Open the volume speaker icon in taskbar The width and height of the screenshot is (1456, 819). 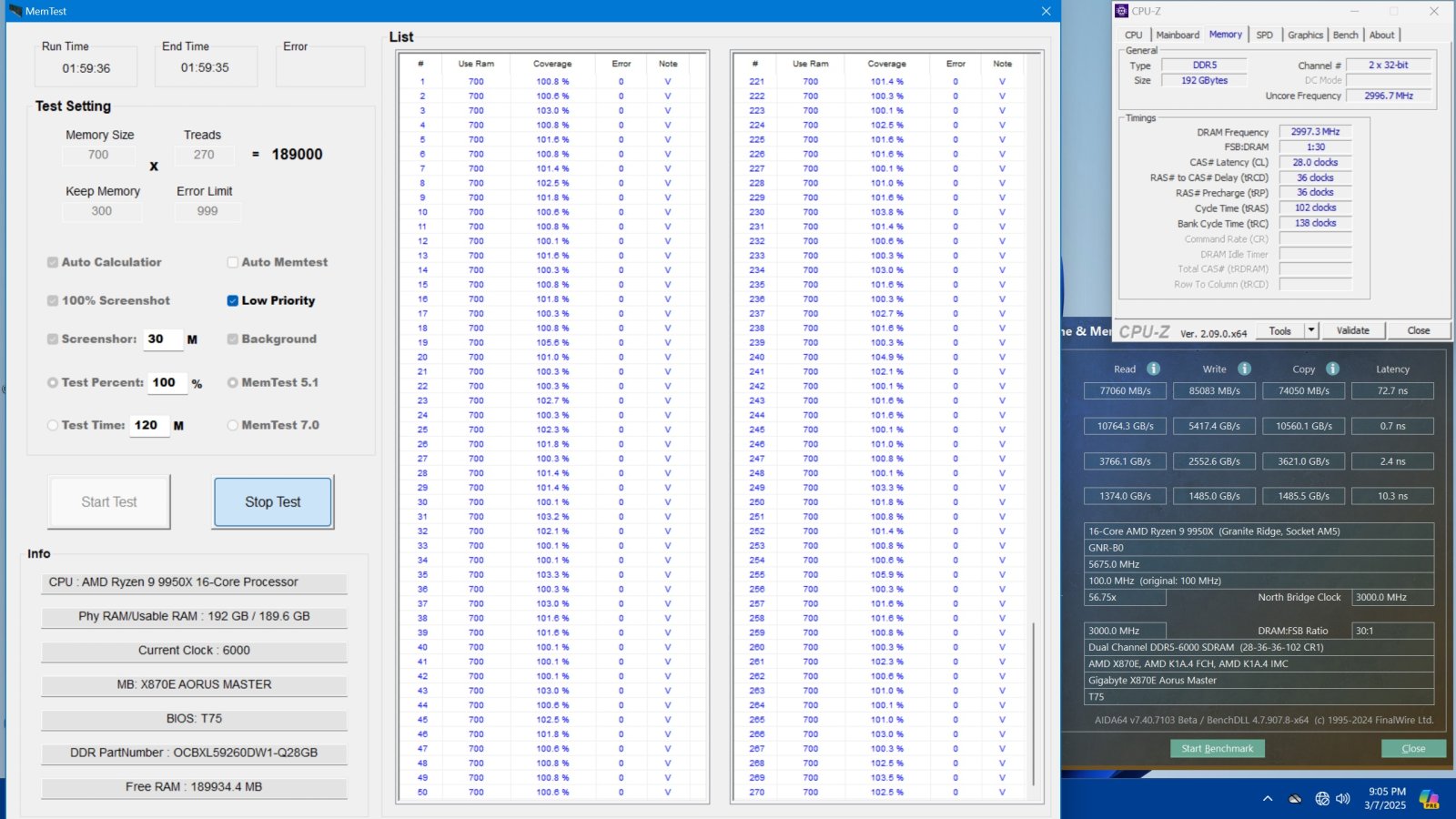coord(1343,799)
